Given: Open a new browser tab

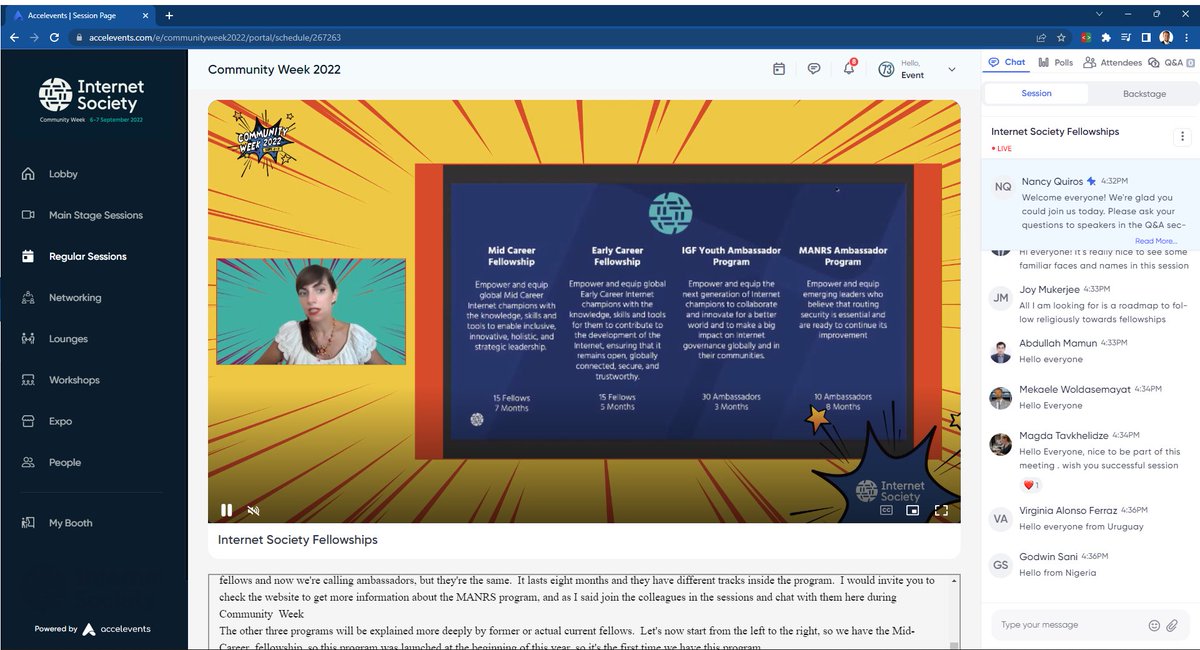Looking at the screenshot, I should tap(169, 15).
